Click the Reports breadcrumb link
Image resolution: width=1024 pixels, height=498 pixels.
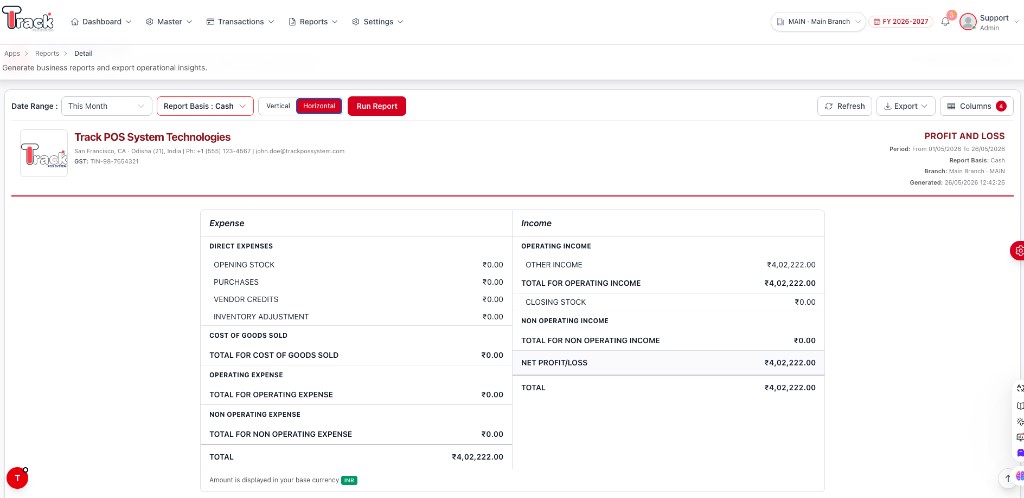tap(47, 54)
